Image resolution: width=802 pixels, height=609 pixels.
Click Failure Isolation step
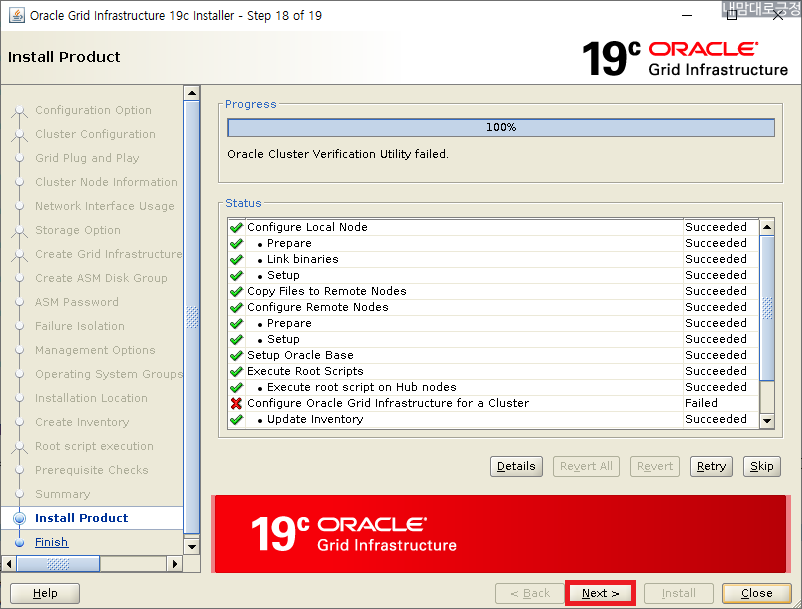point(79,326)
